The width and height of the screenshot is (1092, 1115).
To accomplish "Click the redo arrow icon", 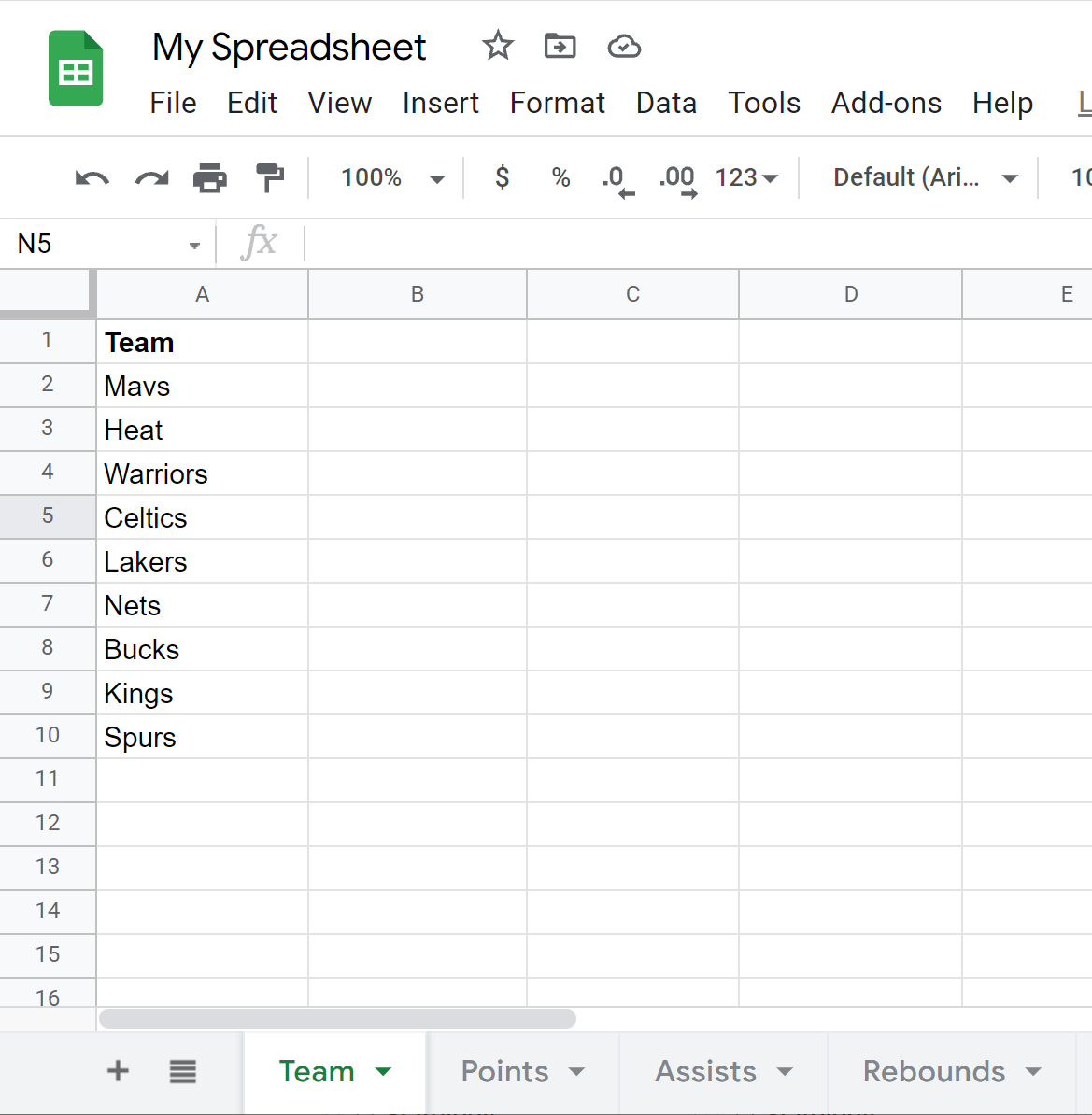I will [x=151, y=177].
